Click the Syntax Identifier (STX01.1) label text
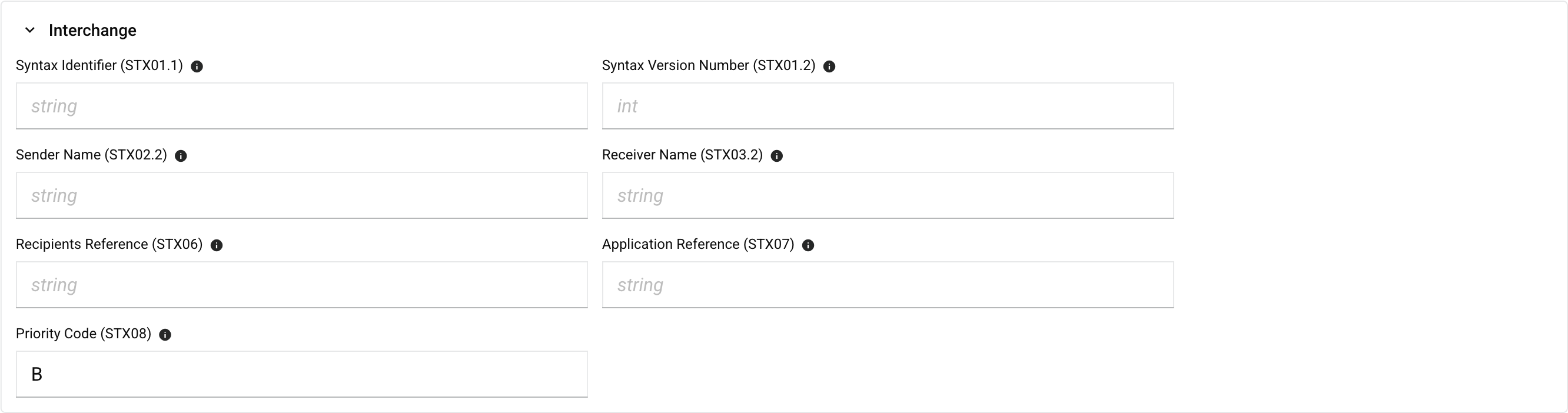1568x413 pixels. coord(99,66)
